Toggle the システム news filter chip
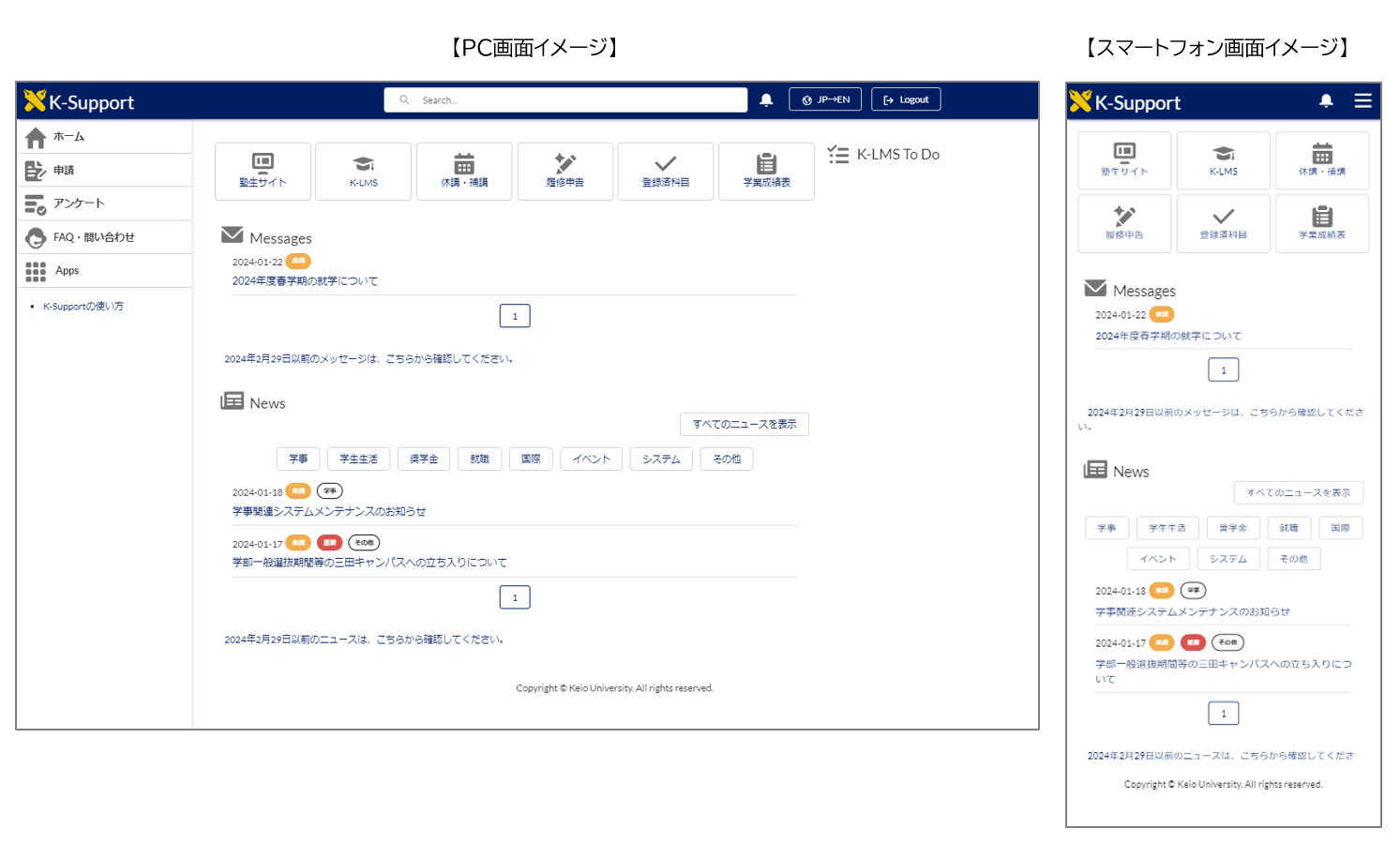This screenshot has height=858, width=1400. coord(661,459)
